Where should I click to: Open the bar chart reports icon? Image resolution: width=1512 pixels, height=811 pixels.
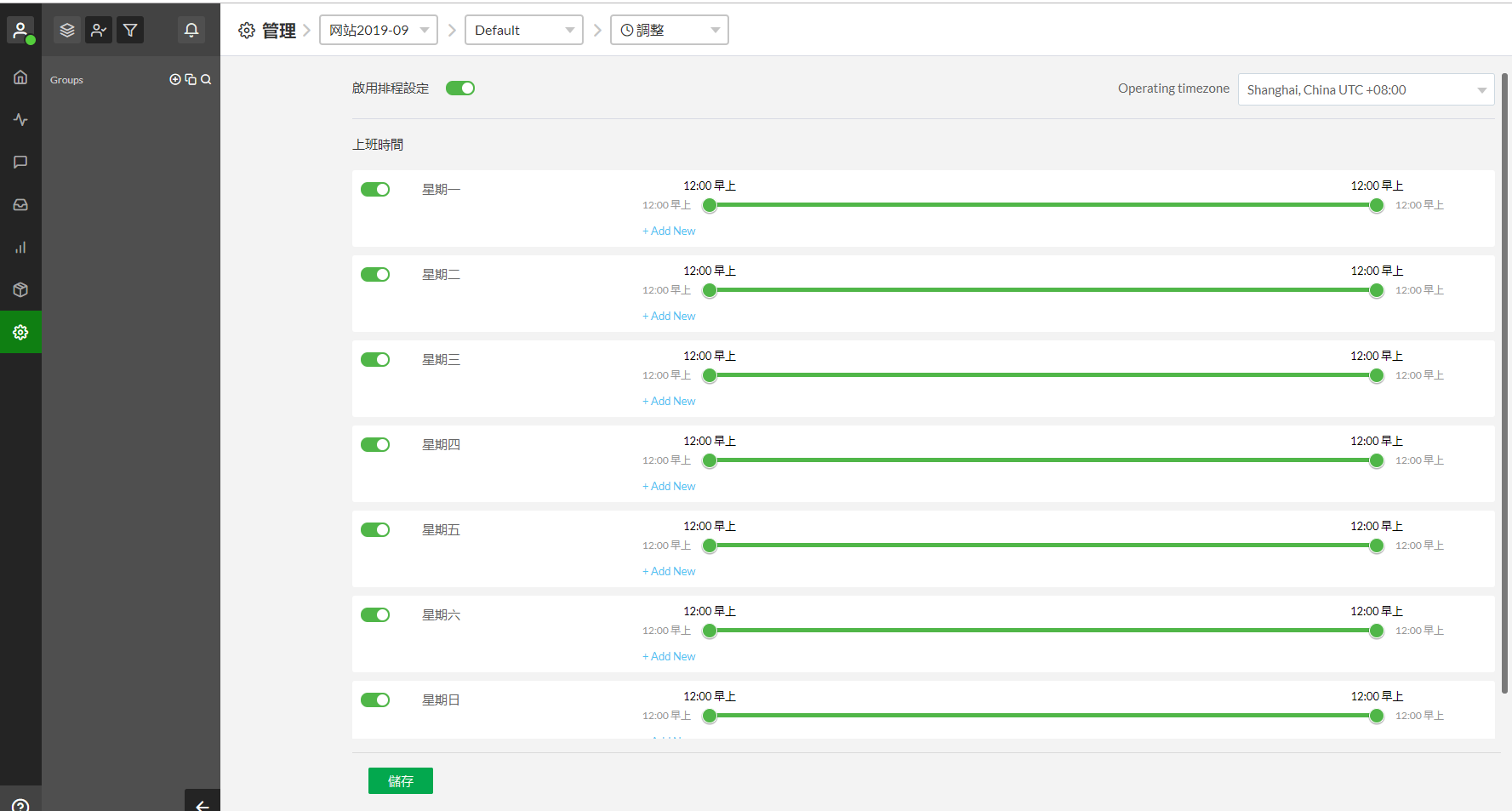pos(20,248)
